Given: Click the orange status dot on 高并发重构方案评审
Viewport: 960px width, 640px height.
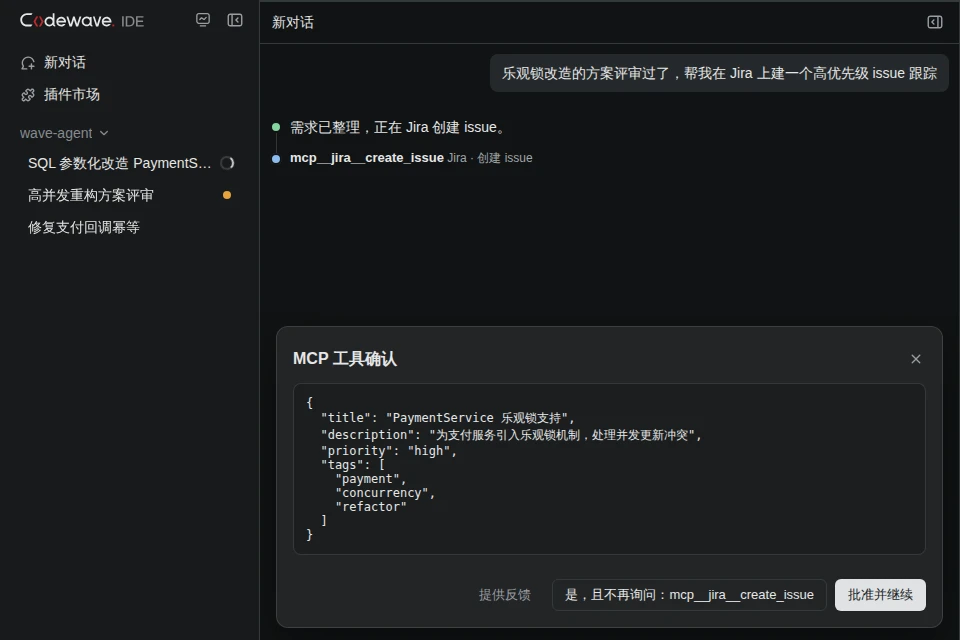Looking at the screenshot, I should pos(227,195).
